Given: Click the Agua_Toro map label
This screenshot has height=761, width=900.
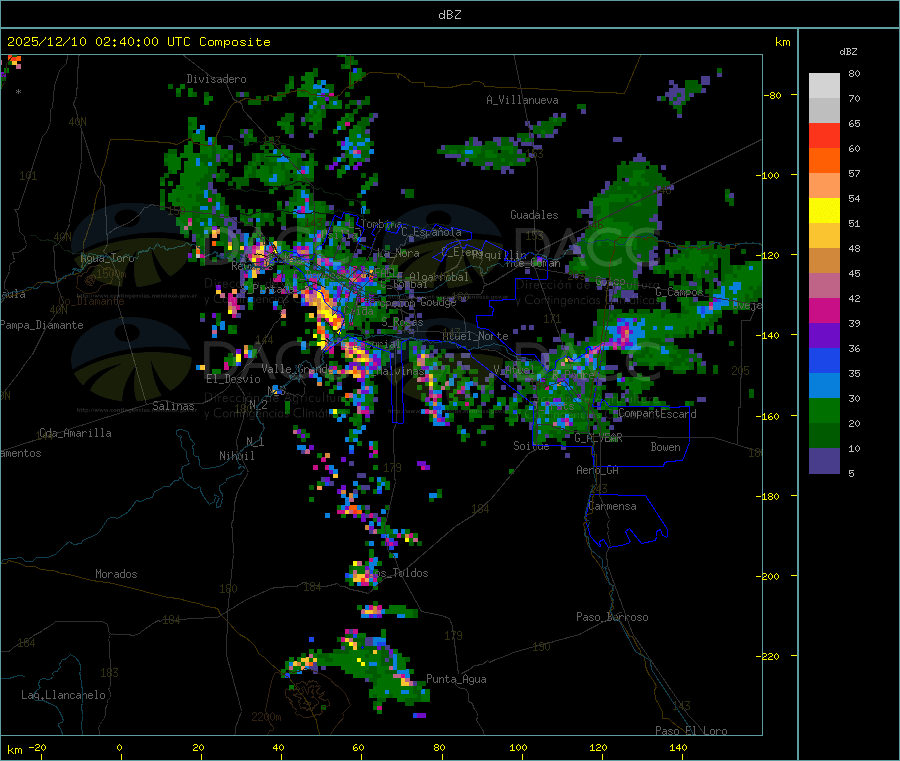Looking at the screenshot, I should pyautogui.click(x=107, y=258).
